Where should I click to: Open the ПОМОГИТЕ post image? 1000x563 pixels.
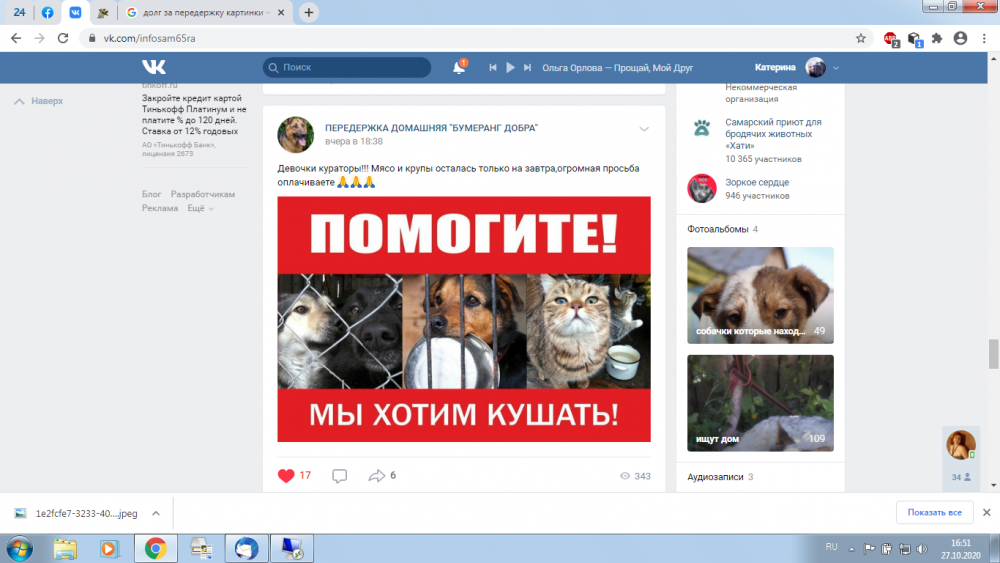point(464,319)
